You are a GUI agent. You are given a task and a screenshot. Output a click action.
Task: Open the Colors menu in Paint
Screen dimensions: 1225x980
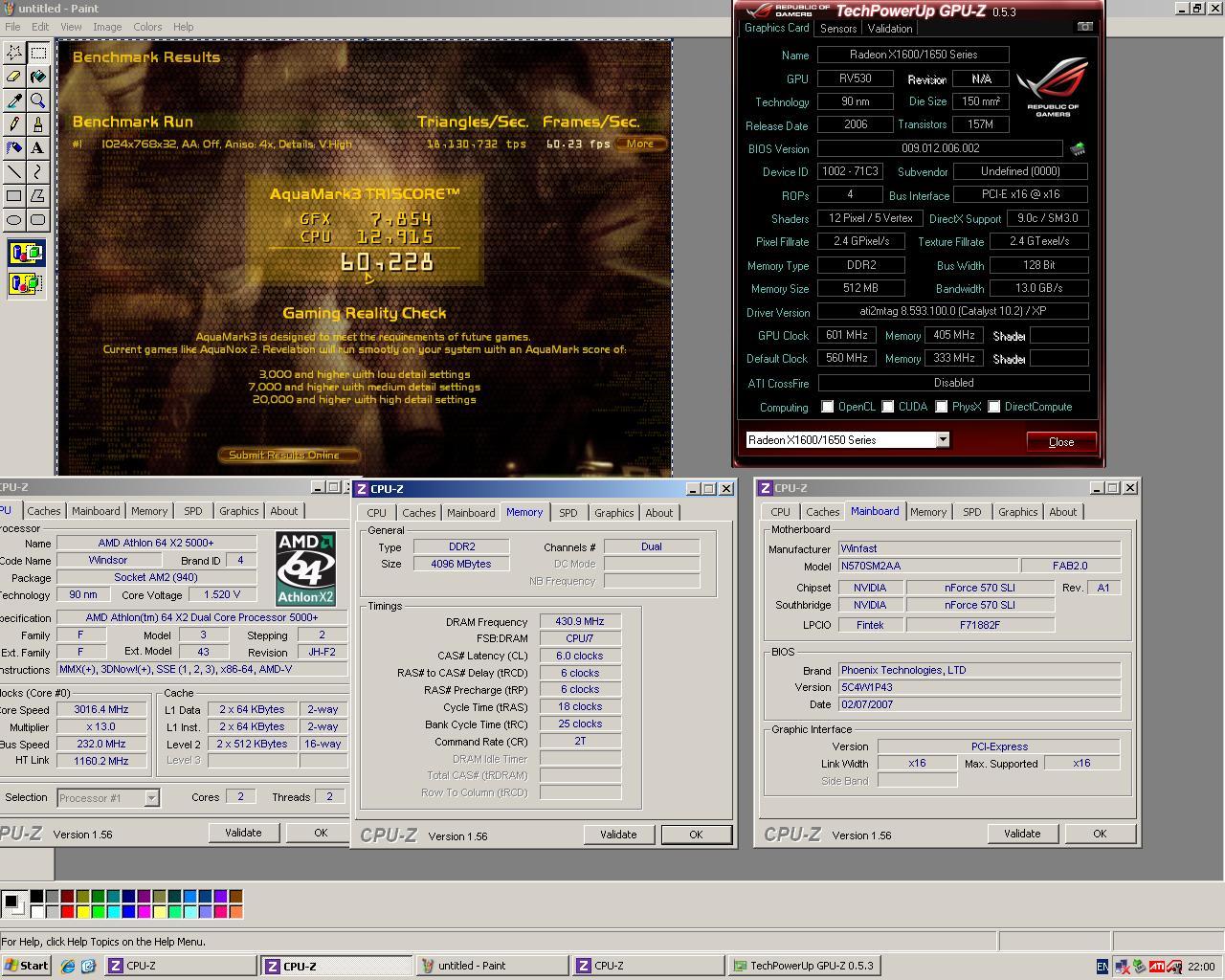pyautogui.click(x=147, y=27)
